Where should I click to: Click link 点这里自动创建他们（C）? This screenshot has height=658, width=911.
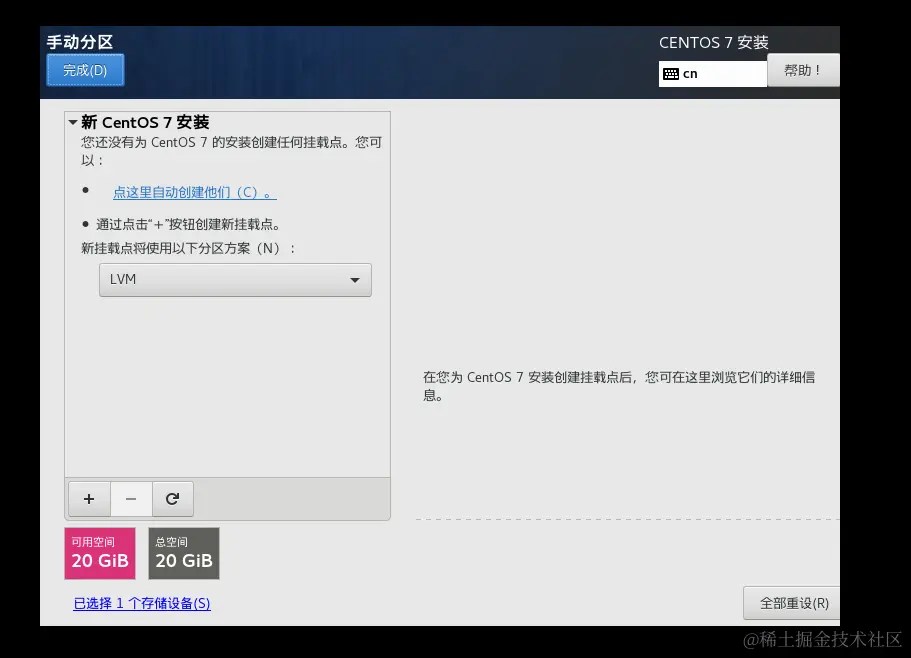coord(195,192)
